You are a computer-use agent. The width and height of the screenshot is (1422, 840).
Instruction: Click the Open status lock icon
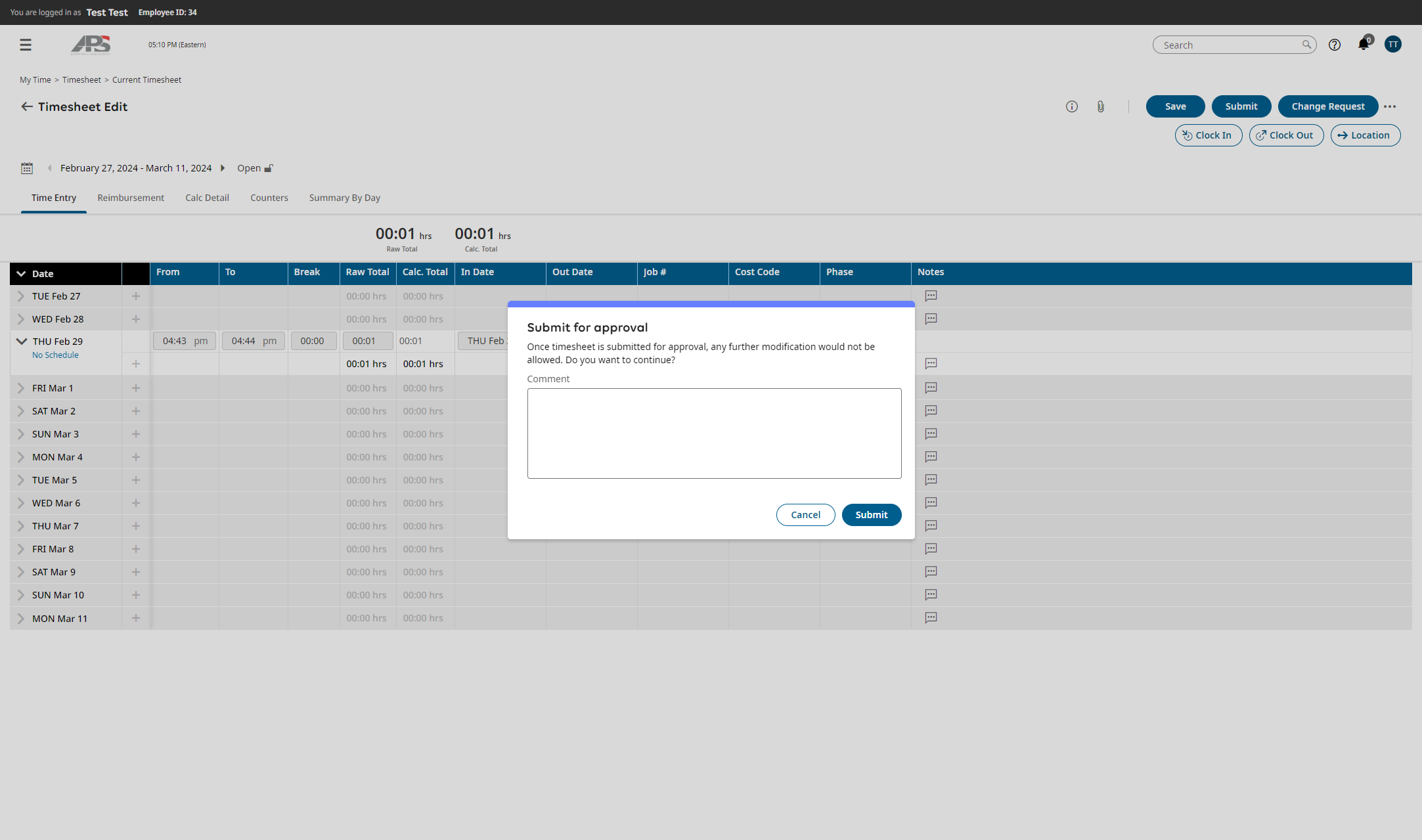[x=269, y=168]
